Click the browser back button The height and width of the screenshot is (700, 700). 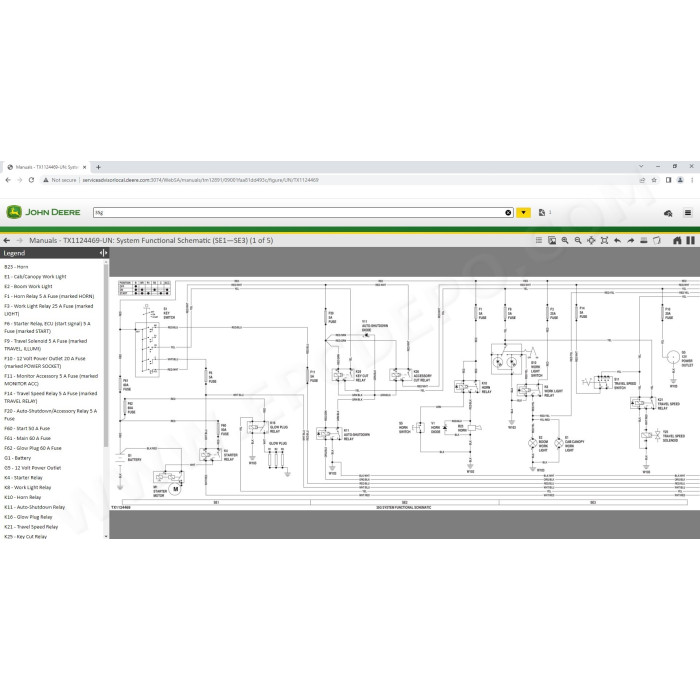[x=8, y=180]
